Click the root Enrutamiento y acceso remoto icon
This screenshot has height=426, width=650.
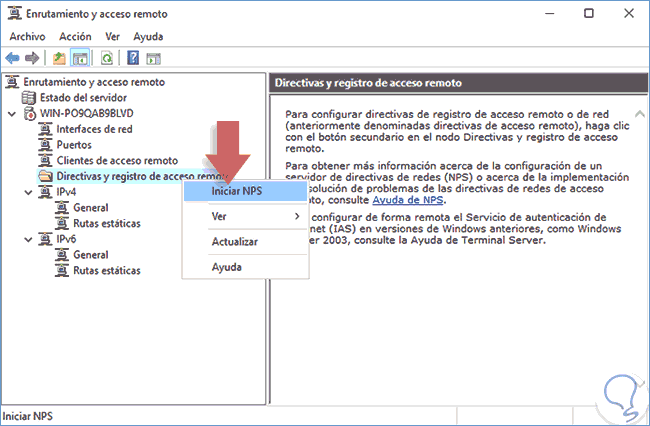click(12, 82)
